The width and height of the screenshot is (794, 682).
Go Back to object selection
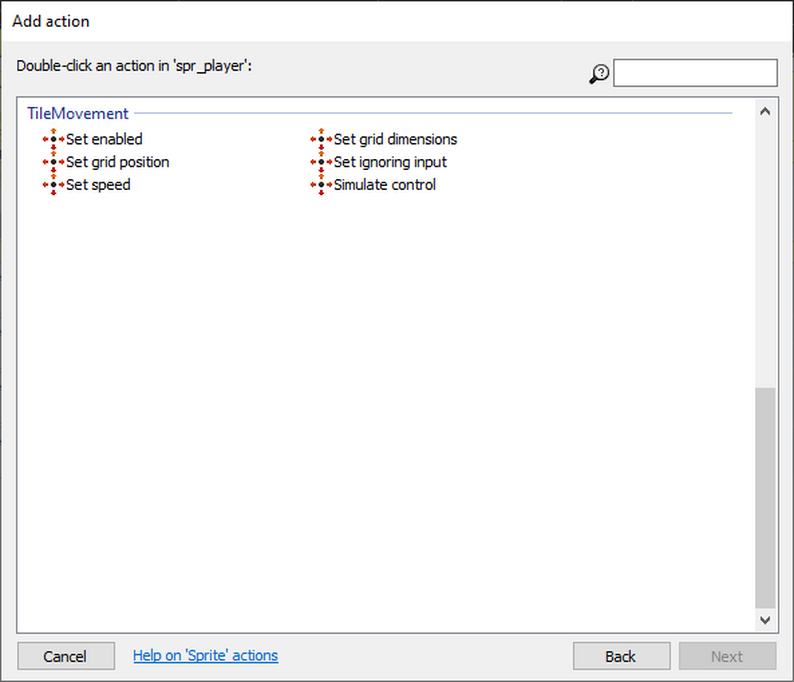(621, 656)
